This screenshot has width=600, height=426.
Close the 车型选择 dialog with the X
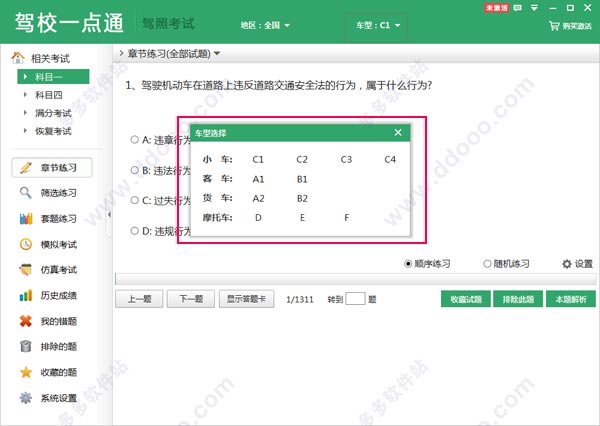tap(398, 132)
